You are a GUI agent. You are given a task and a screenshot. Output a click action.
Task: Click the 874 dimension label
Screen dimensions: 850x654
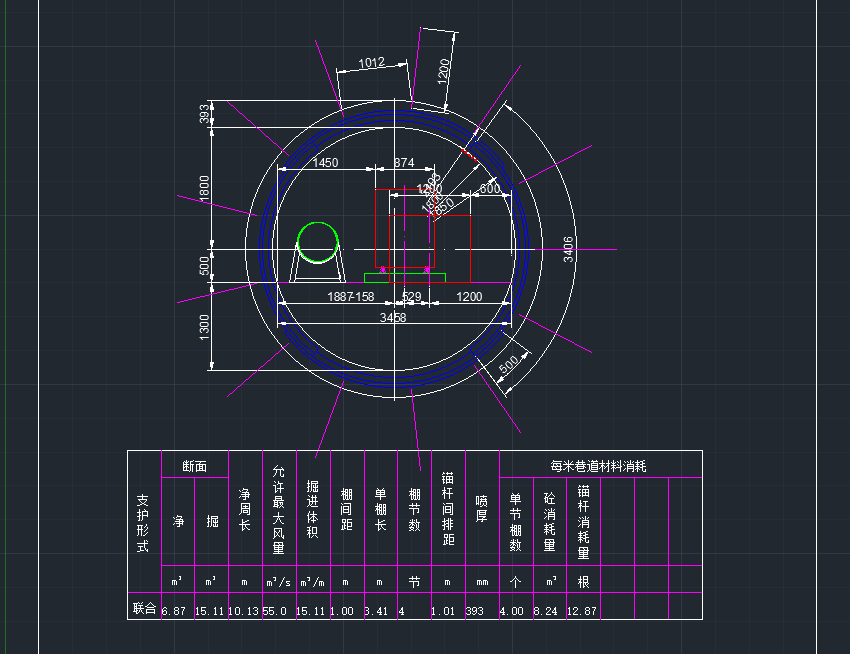403,162
